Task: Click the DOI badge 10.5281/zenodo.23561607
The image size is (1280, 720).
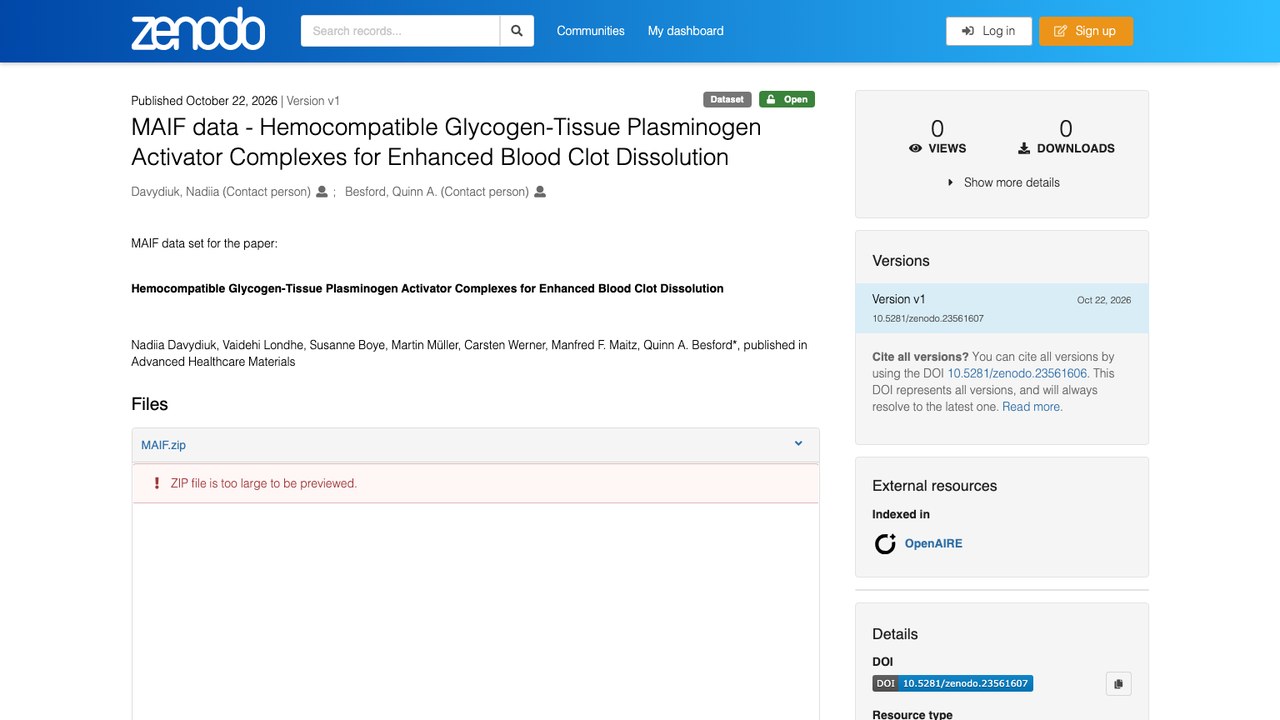Action: 952,684
